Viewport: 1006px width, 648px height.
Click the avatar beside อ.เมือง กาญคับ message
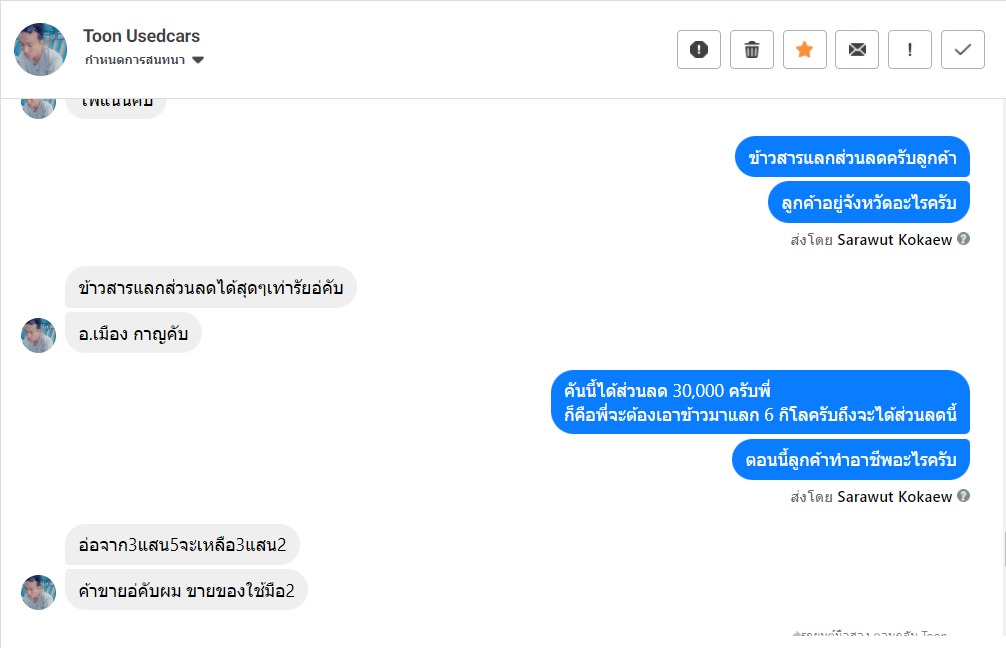coord(39,335)
